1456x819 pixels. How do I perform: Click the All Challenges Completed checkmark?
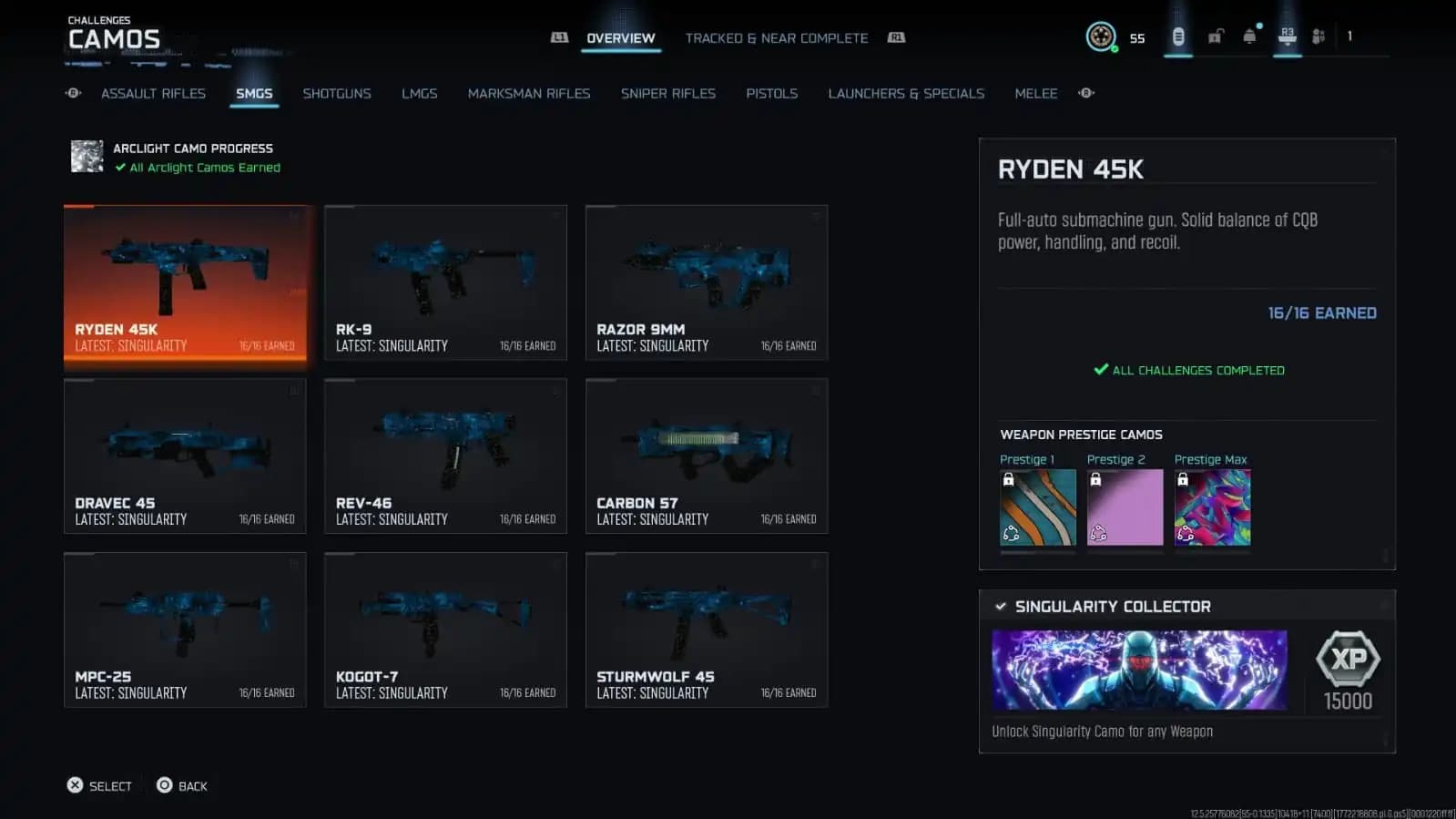[x=1101, y=370]
